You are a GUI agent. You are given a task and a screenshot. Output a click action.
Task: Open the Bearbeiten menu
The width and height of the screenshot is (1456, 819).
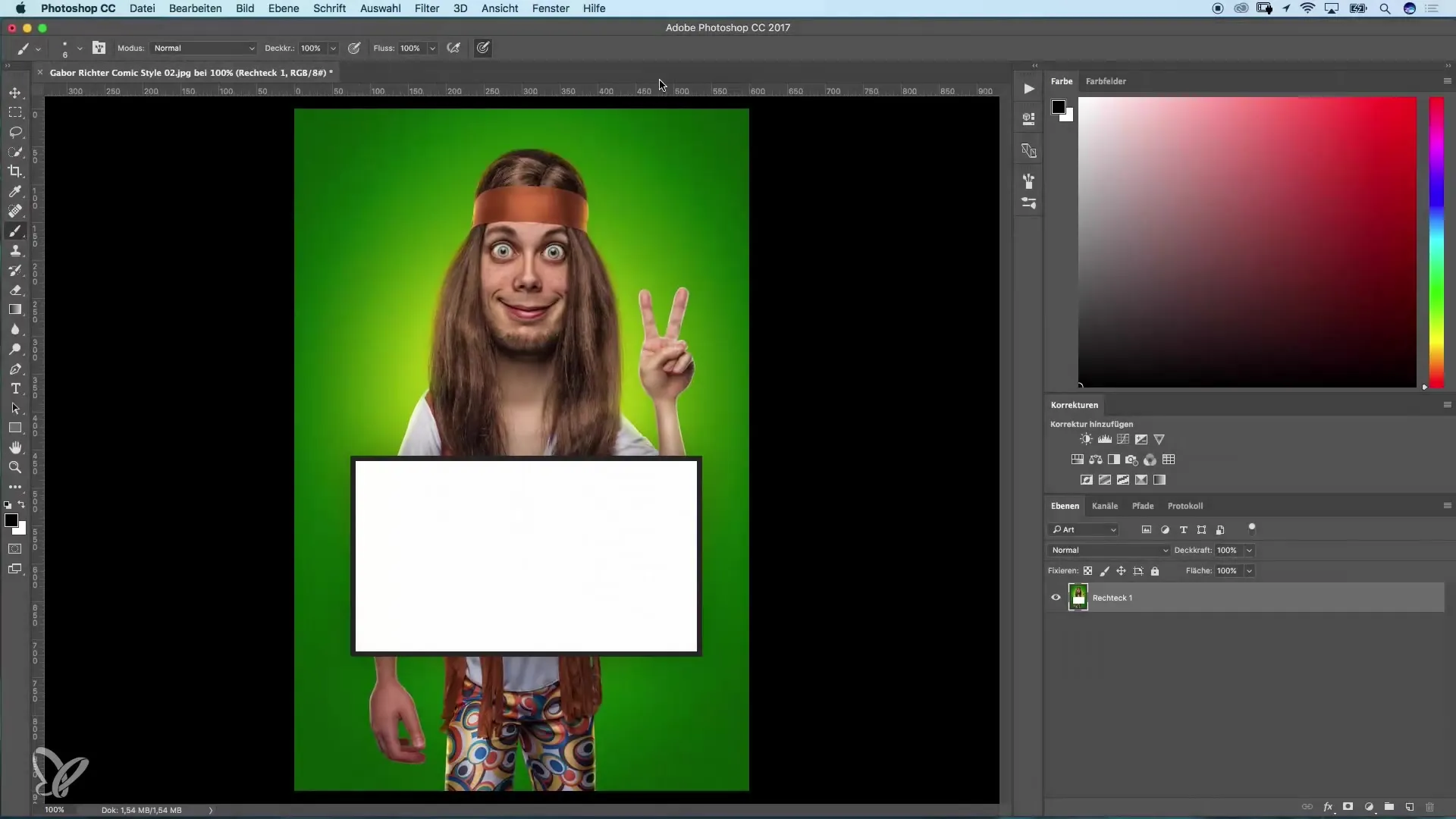[195, 8]
